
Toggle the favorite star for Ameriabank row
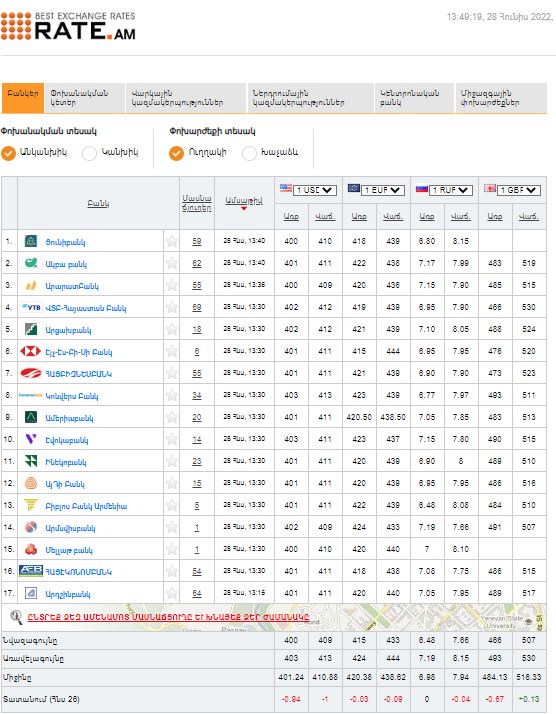pos(171,417)
